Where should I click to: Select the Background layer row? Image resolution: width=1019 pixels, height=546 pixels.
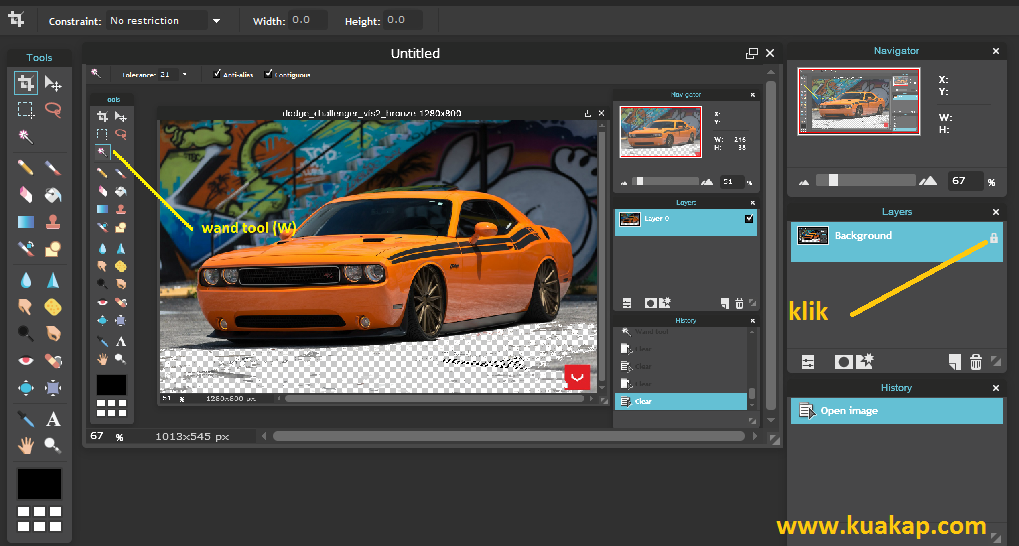tap(896, 242)
